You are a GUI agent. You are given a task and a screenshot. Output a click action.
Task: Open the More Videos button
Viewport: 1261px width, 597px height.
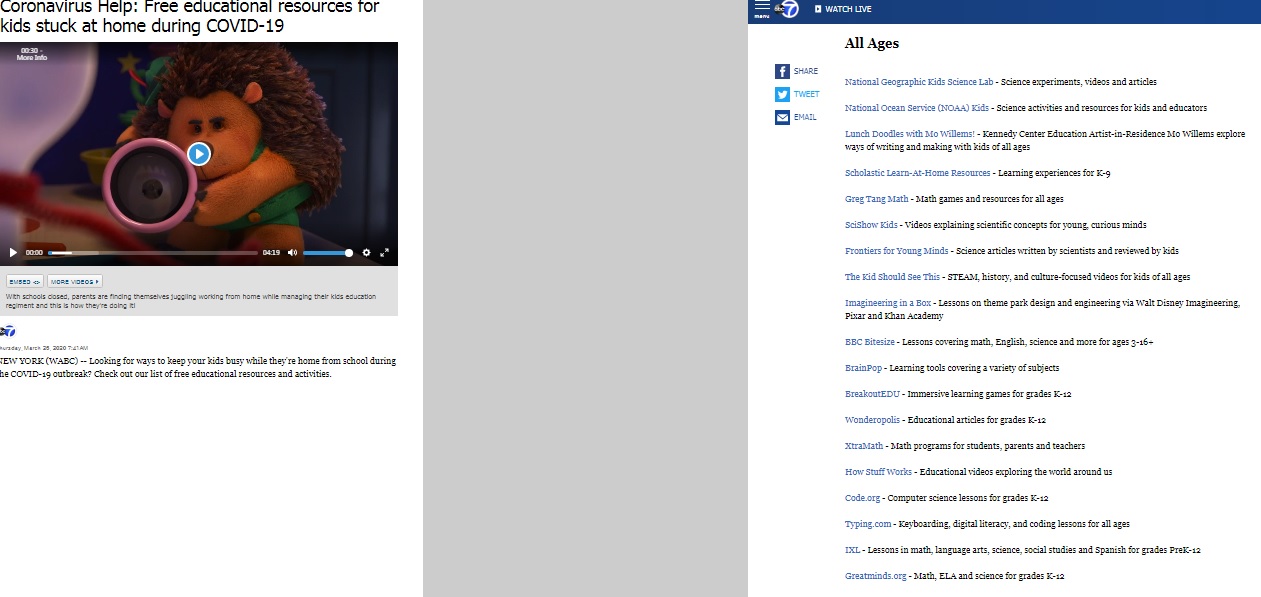(75, 282)
